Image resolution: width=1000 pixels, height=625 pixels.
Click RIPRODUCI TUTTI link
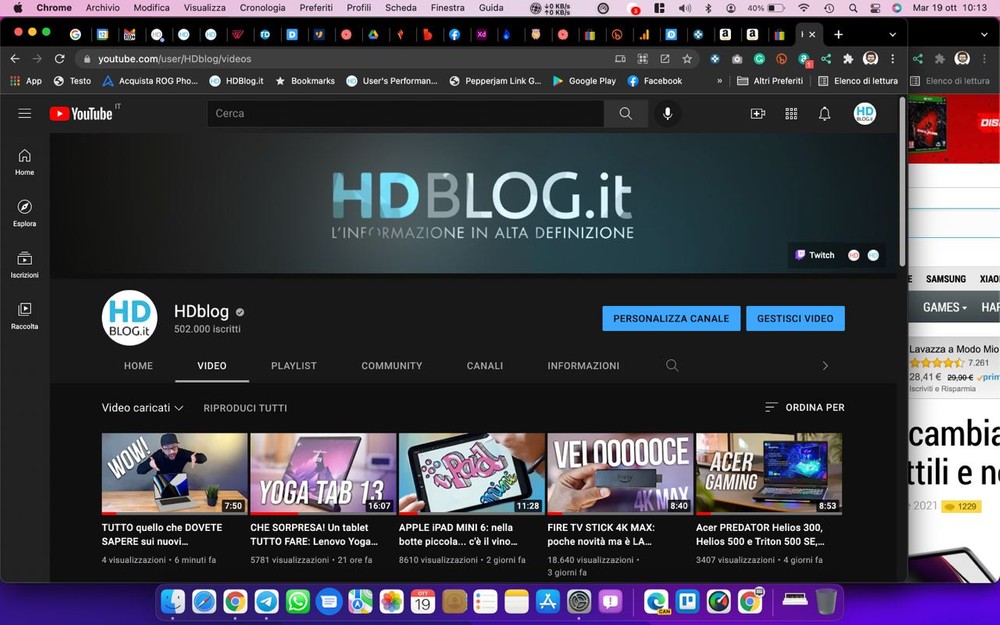tap(245, 408)
